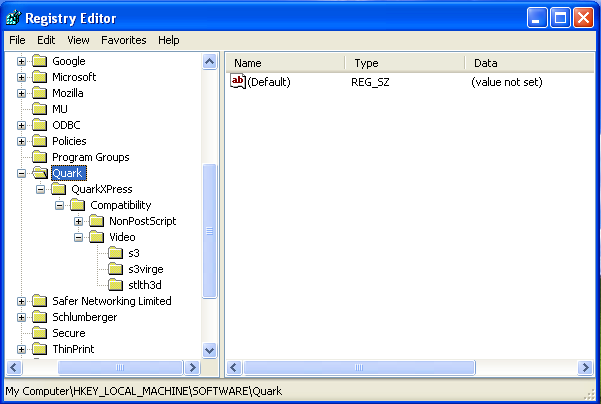Click the Microsoft folder icon
The image size is (601, 404).
(39, 77)
